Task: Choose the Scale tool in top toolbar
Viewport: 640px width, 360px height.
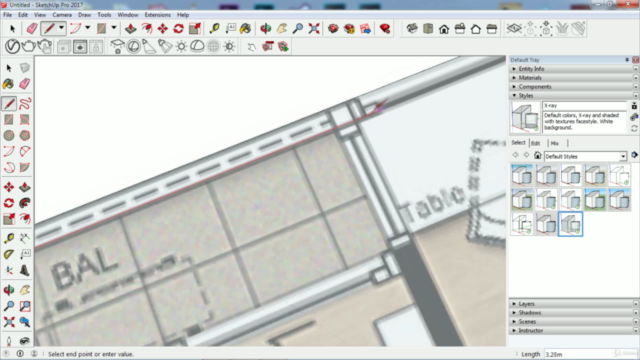Action: 195,29
